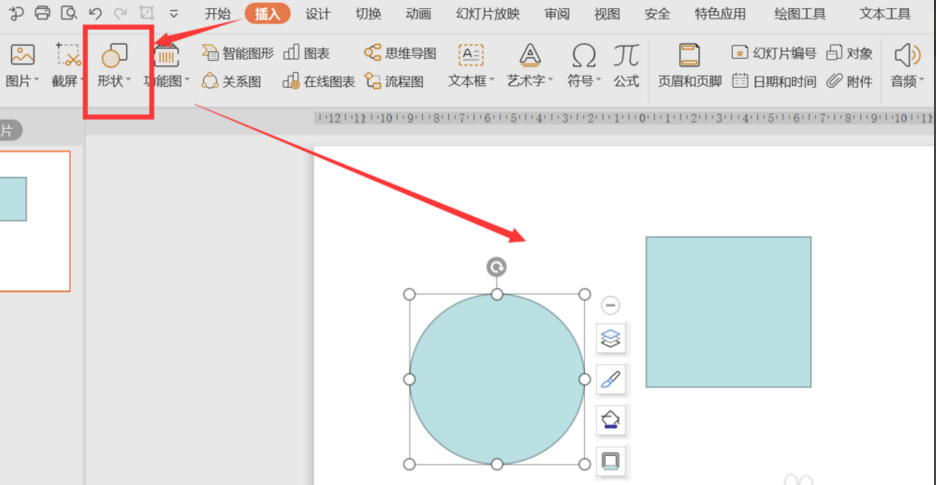Viewport: 936px width, 485px height.
Task: Insert a 公式 equation
Action: 626,66
